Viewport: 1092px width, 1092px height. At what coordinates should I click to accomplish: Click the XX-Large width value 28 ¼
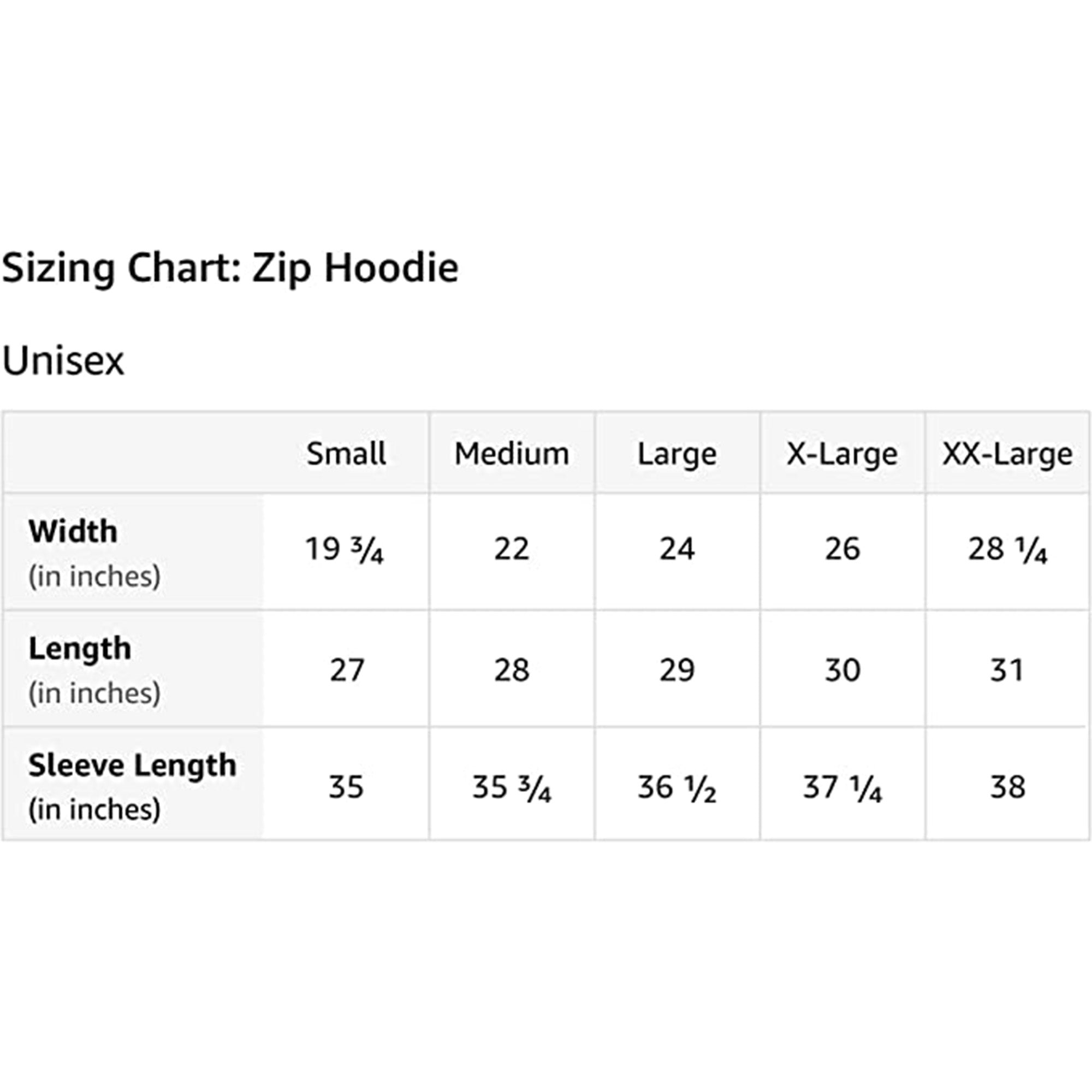point(1007,549)
